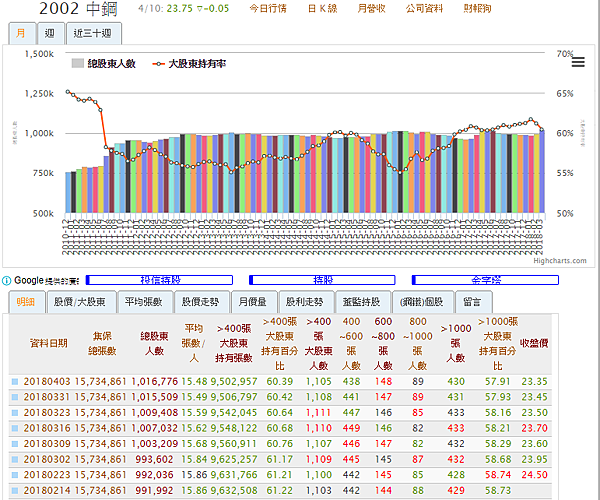Switch to the 明細 tab
Image resolution: width=600 pixels, height=500 pixels.
(26, 302)
